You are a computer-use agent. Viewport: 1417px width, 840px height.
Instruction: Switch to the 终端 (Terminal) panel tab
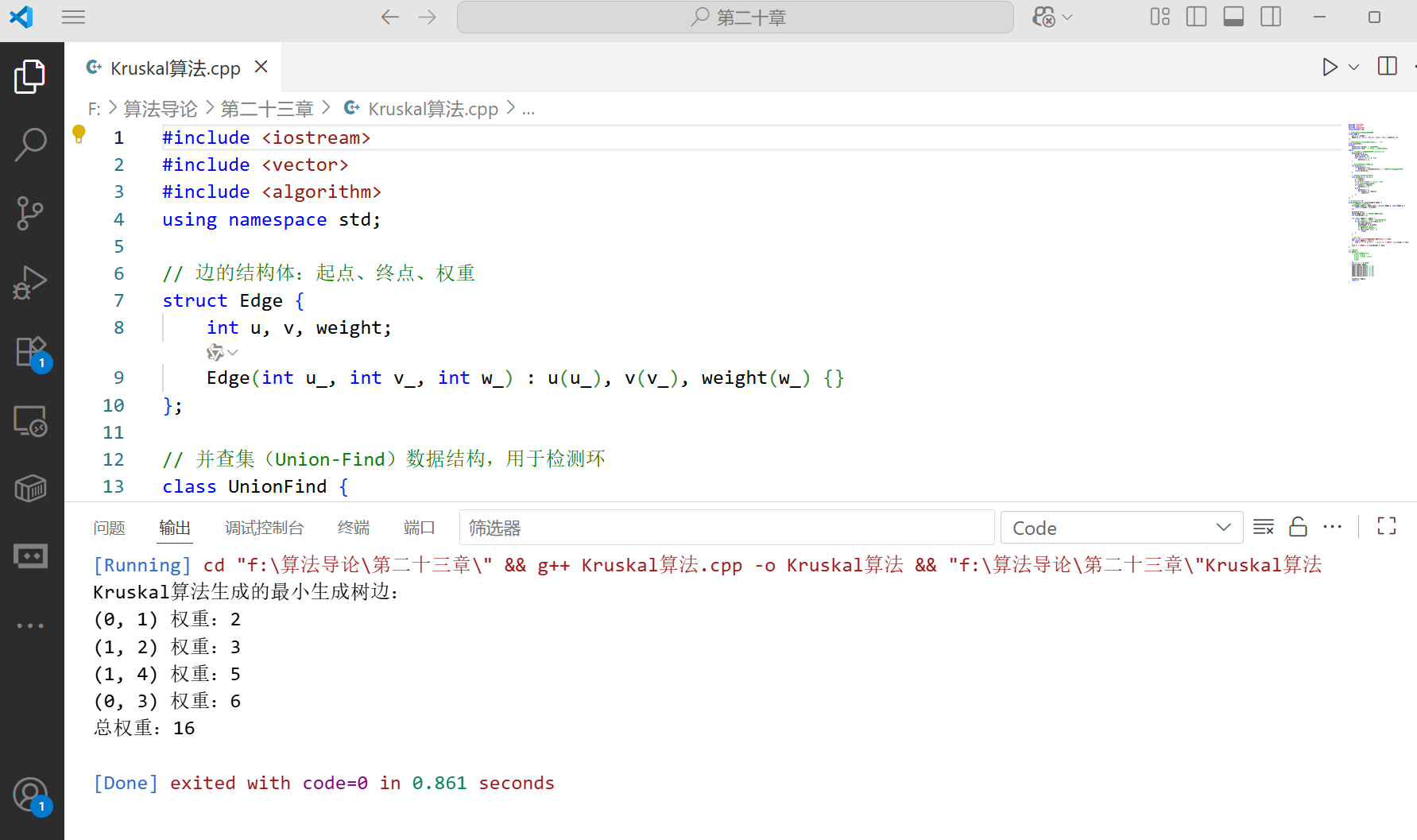pos(354,528)
